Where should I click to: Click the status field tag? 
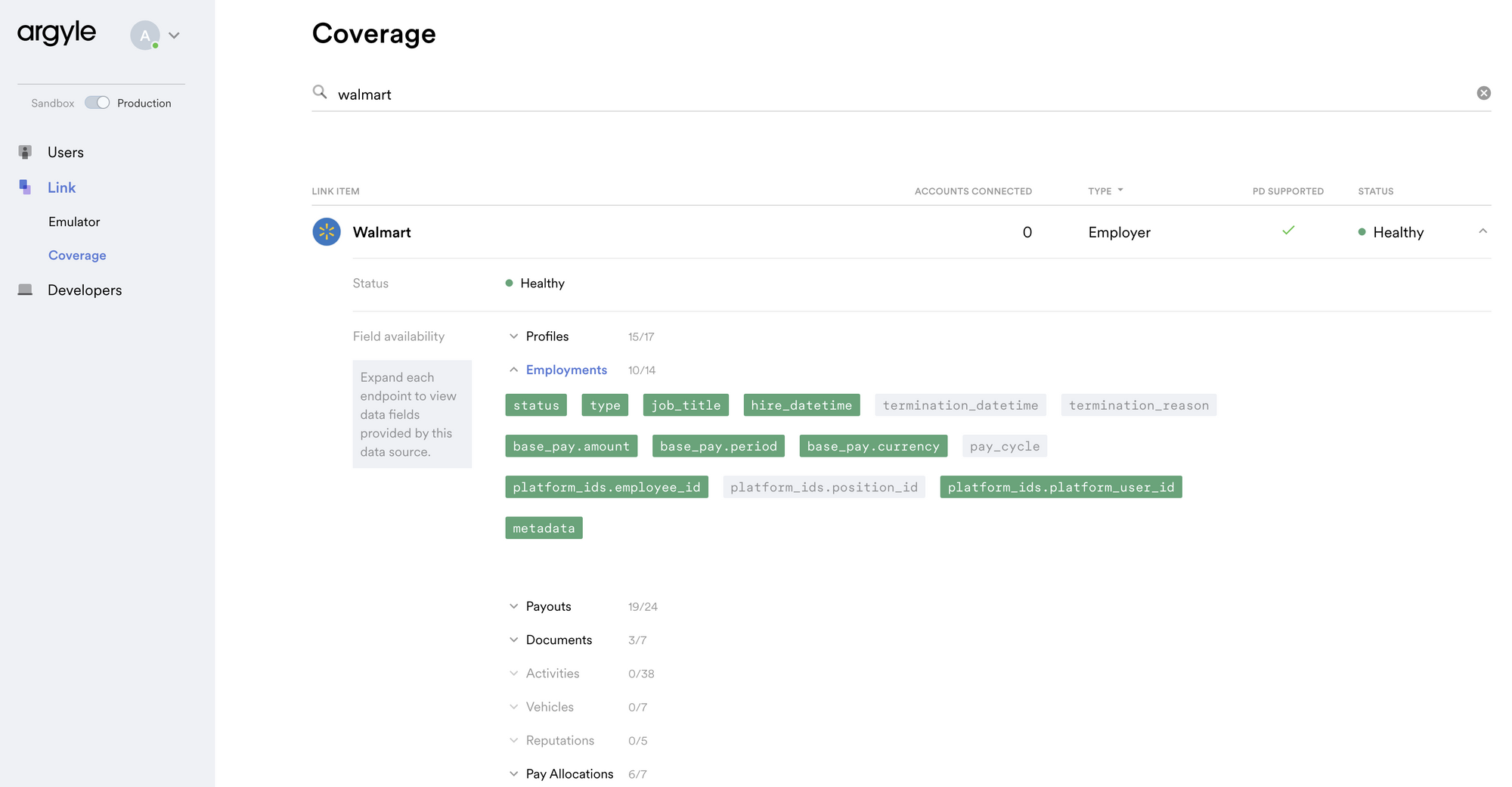pos(536,405)
